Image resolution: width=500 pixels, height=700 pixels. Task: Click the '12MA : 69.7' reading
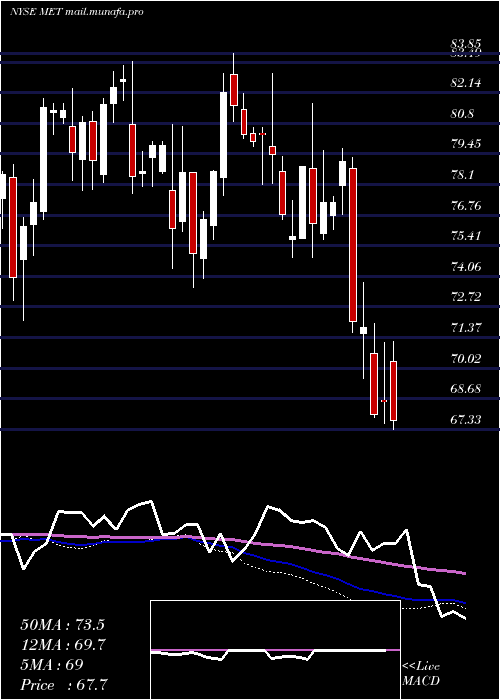[62, 645]
